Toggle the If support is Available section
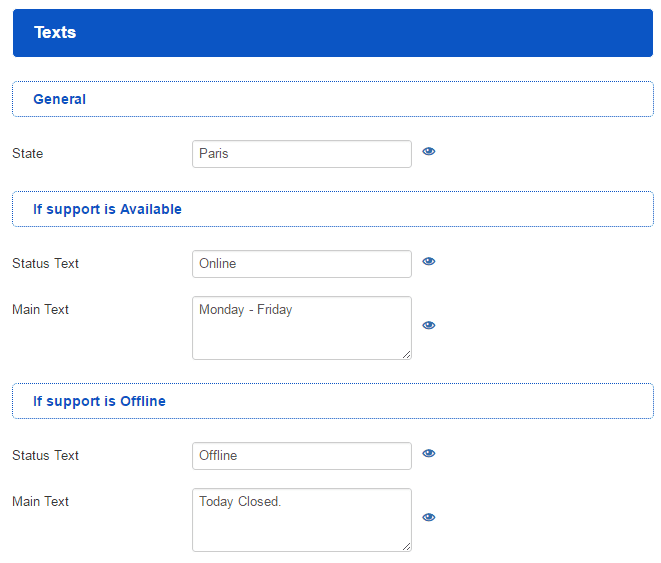This screenshot has width=661, height=563. (332, 209)
